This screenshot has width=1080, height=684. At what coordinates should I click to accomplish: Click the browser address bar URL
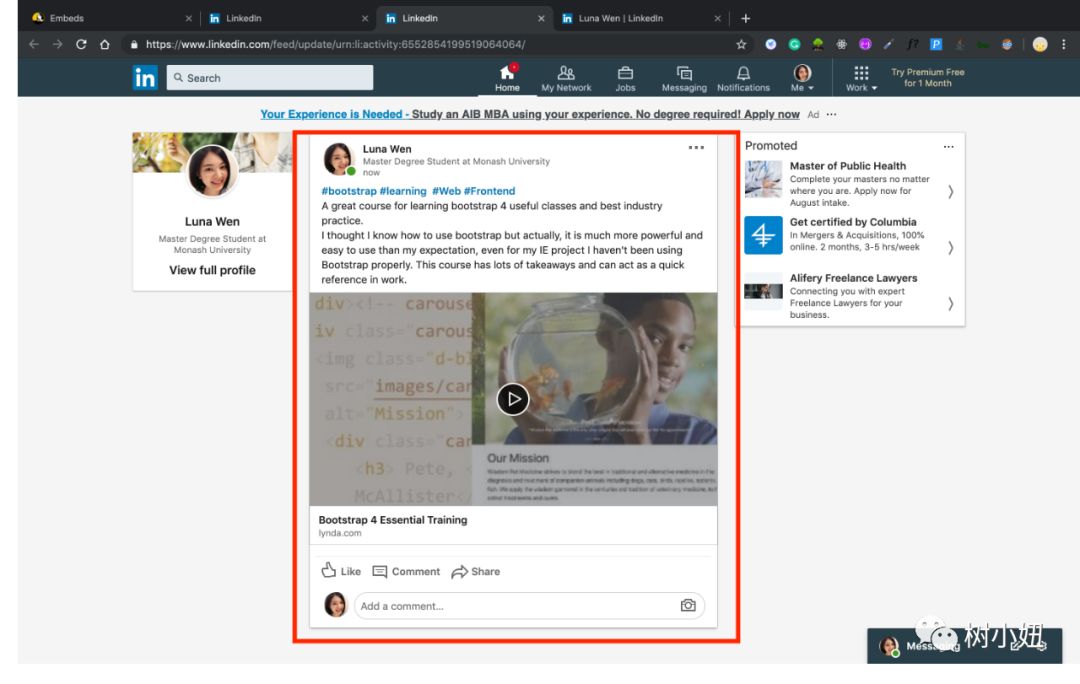point(335,44)
